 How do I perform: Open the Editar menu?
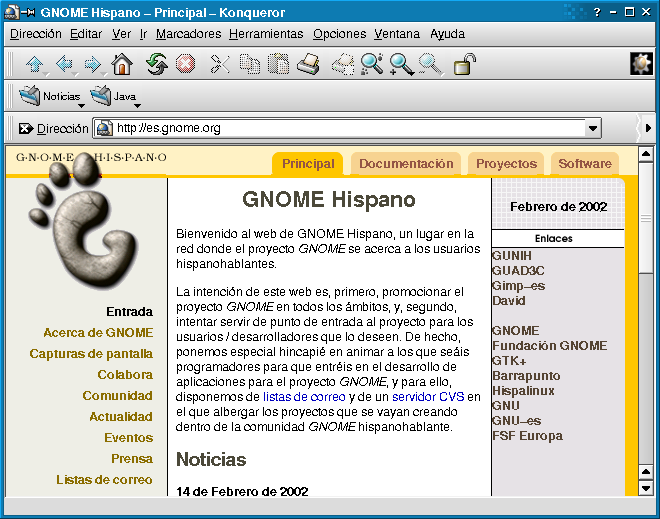click(86, 34)
